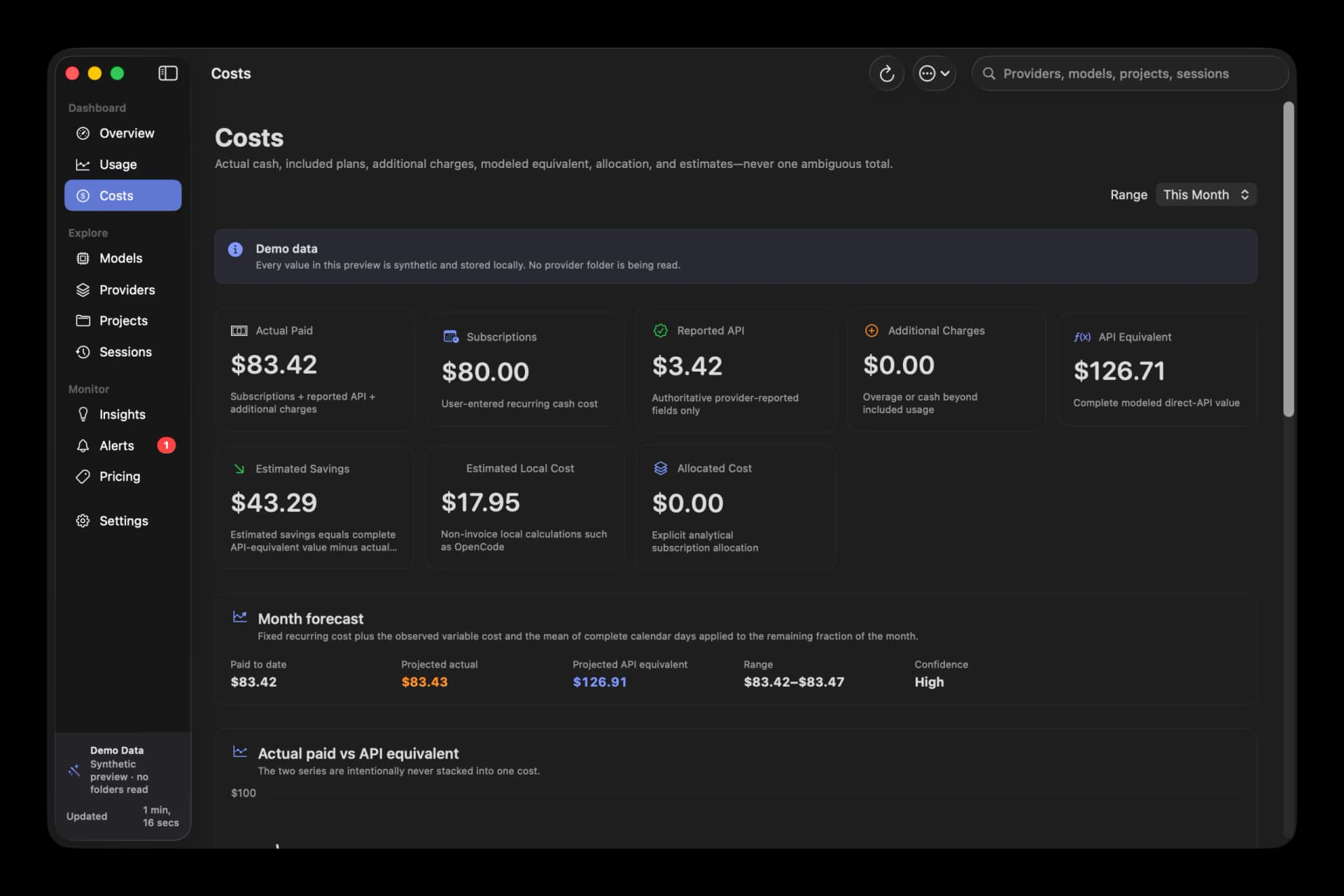
Task: Click the $17.95 Estimated Local Cost value
Action: [x=480, y=503]
